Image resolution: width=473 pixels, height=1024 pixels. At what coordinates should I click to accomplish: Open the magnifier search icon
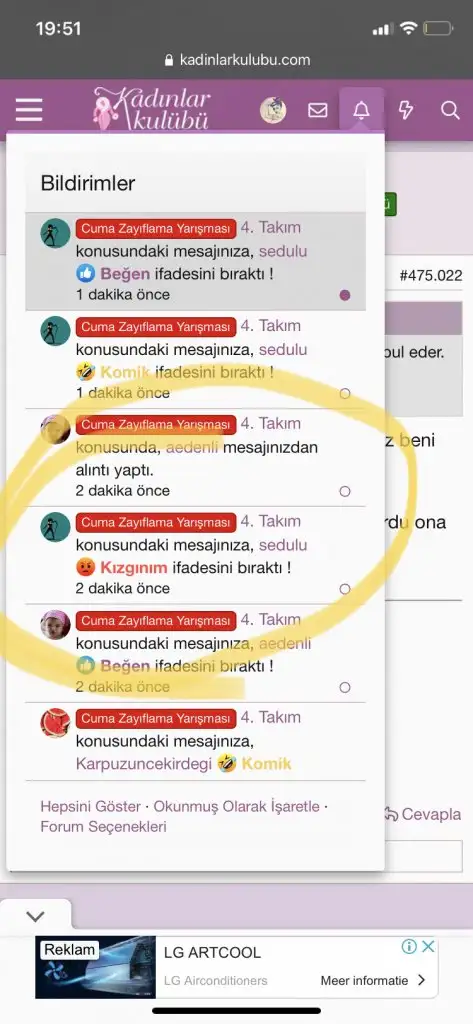pyautogui.click(x=450, y=110)
